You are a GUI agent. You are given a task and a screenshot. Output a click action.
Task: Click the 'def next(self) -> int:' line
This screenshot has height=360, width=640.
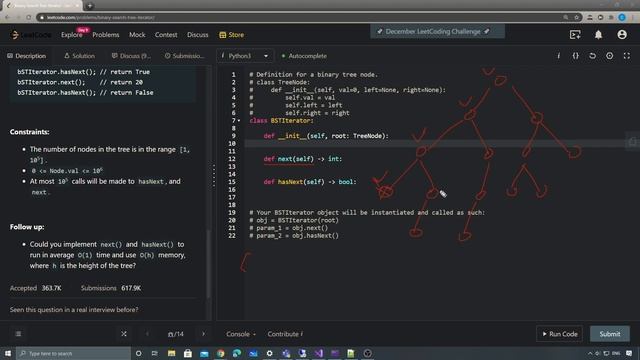pyautogui.click(x=303, y=159)
